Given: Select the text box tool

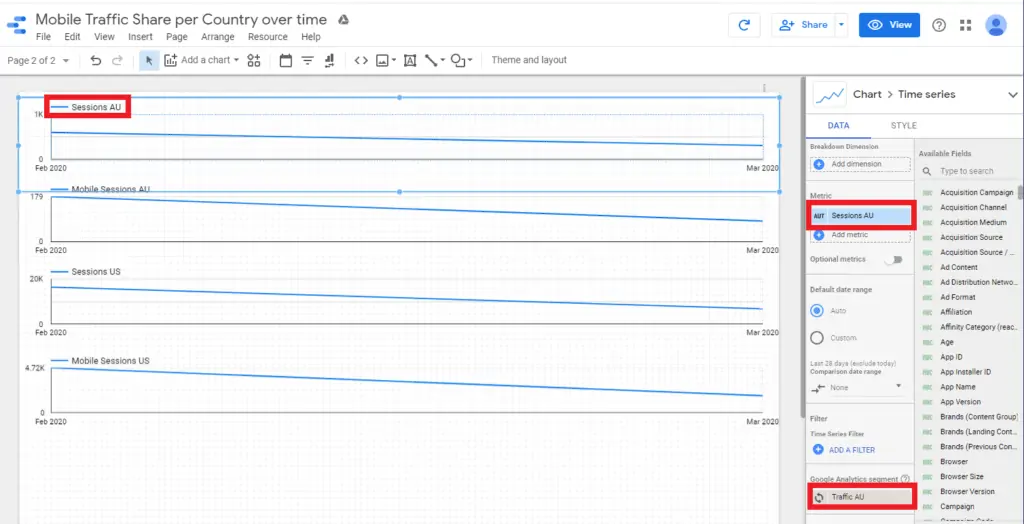Looking at the screenshot, I should click(x=409, y=60).
